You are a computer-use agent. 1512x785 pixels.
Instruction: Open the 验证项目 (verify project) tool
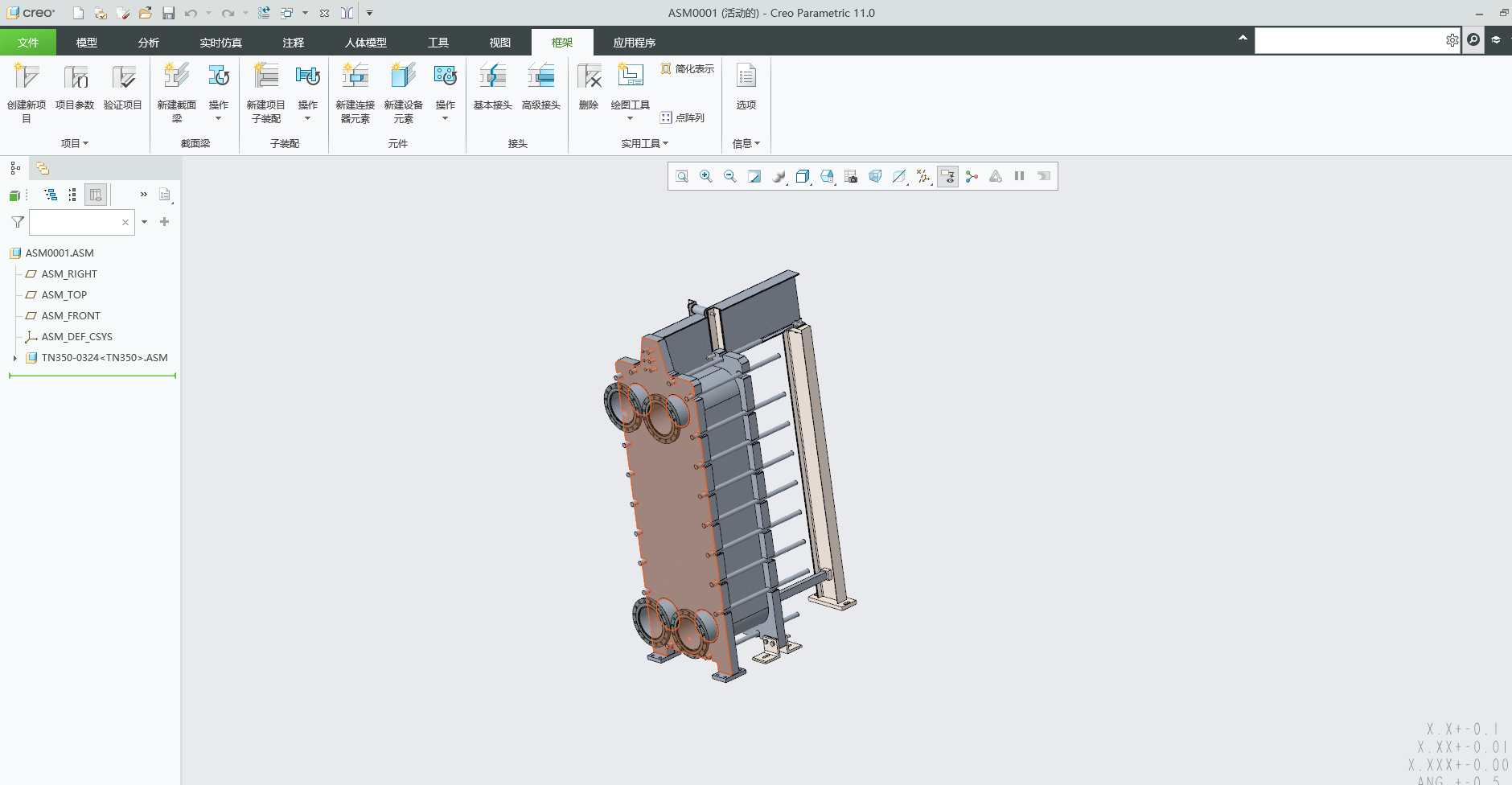[x=123, y=77]
